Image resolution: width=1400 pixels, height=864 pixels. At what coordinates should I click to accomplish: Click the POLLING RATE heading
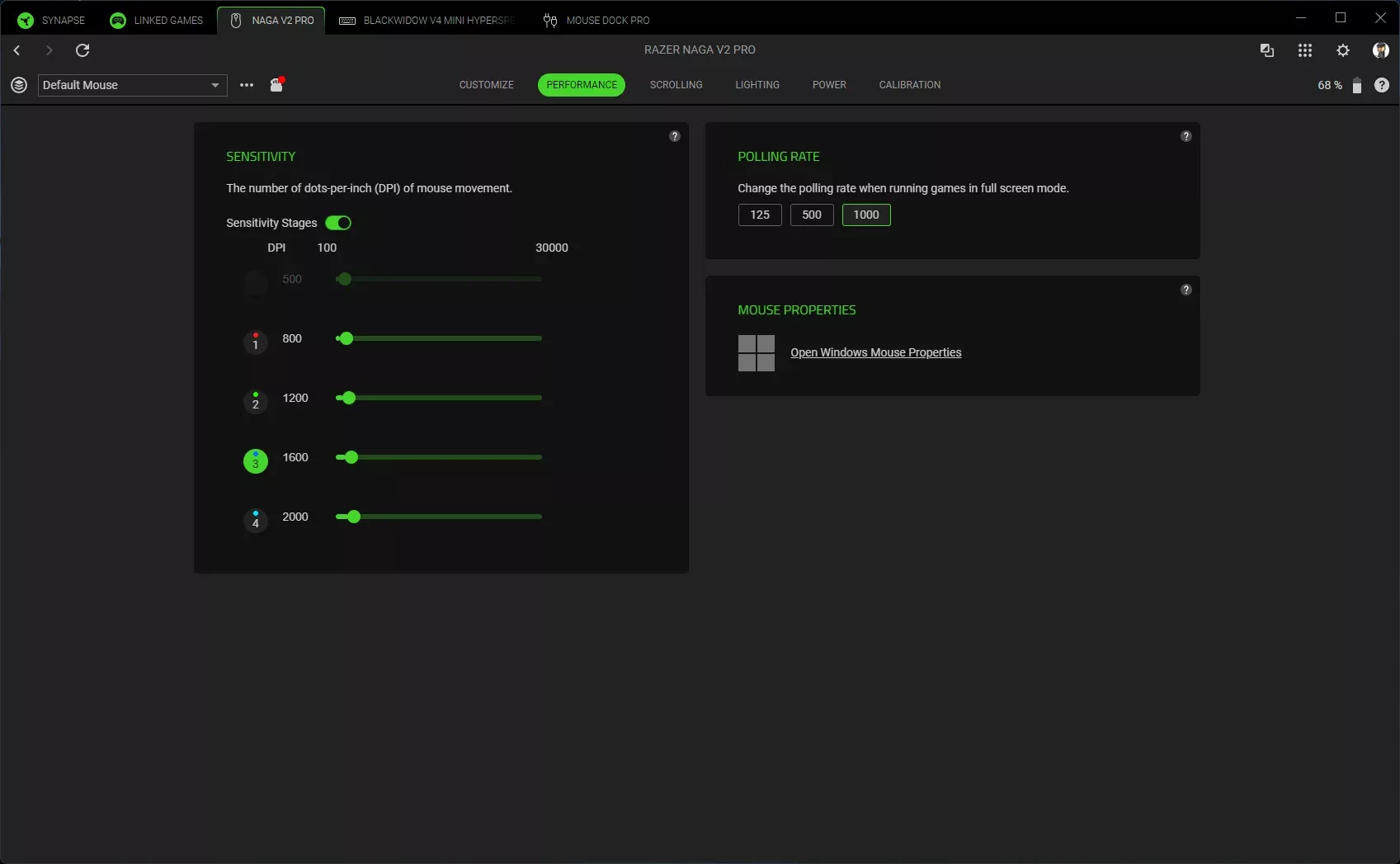click(x=779, y=157)
